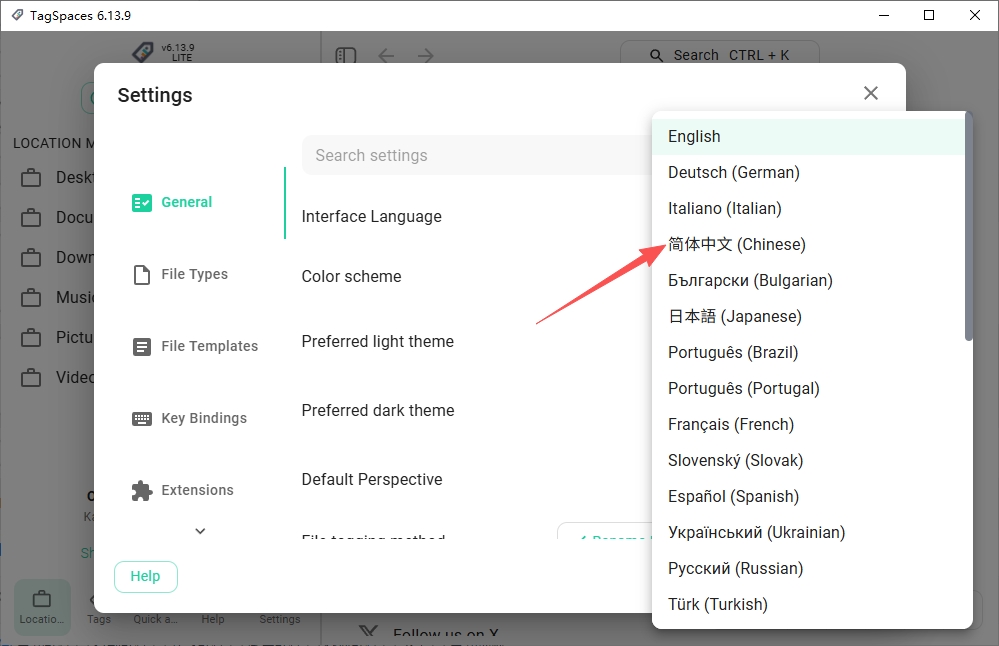Viewport: 999px width, 646px height.
Task: Click the Color scheme label
Action: 351,276
